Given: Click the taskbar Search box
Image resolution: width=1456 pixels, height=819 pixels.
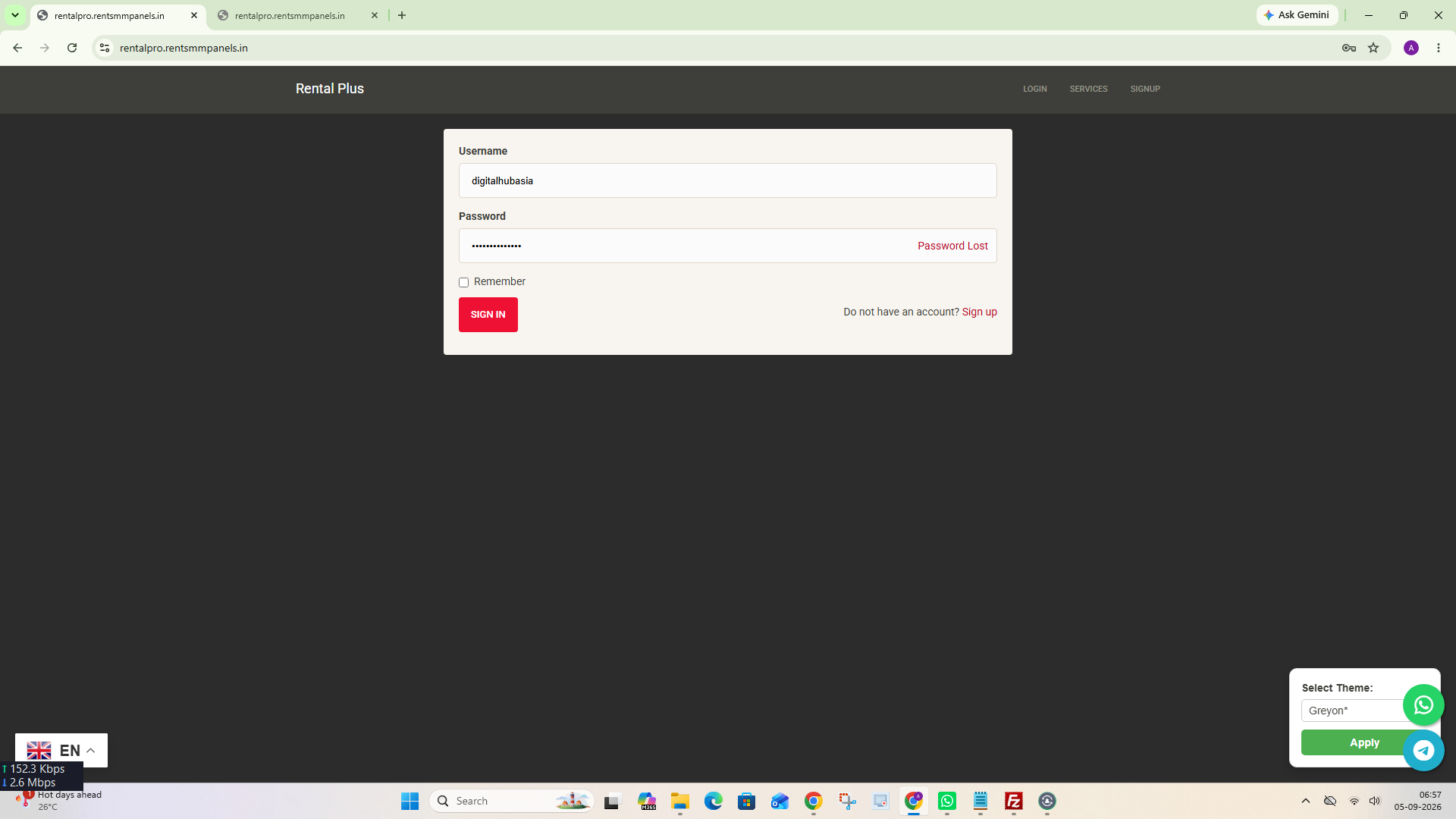Looking at the screenshot, I should [x=511, y=801].
